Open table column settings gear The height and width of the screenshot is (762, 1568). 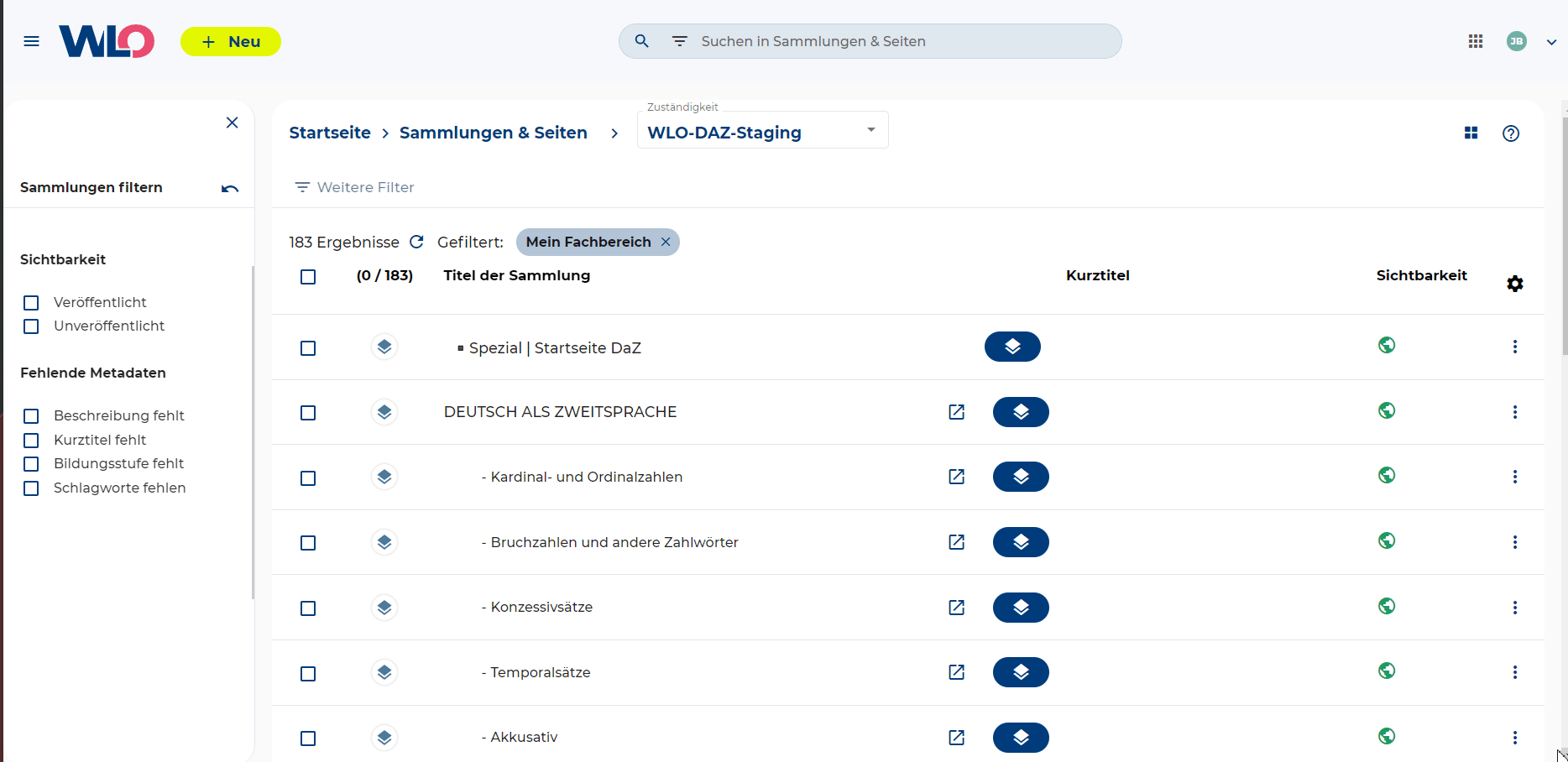(1514, 284)
